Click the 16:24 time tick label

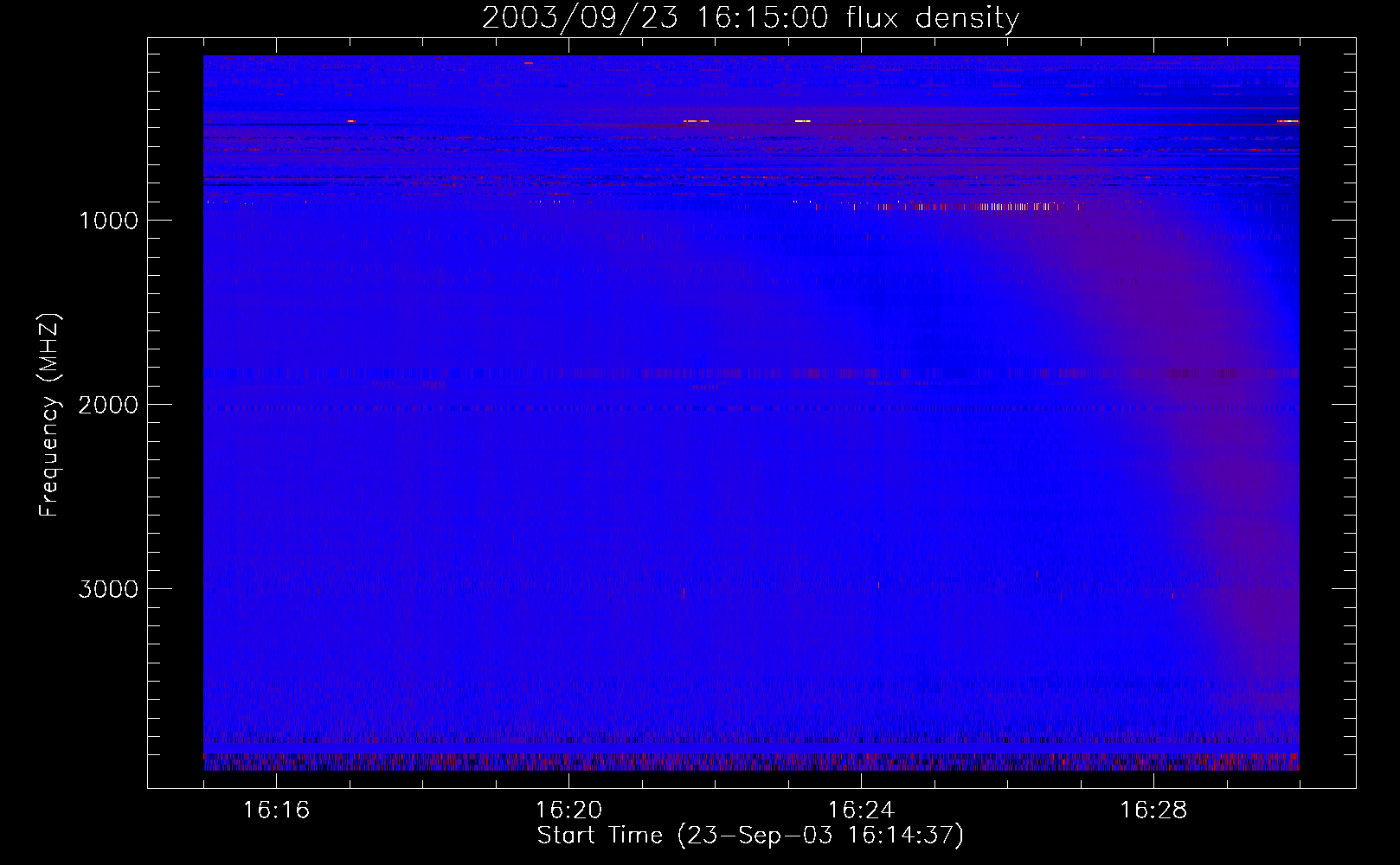click(x=861, y=811)
